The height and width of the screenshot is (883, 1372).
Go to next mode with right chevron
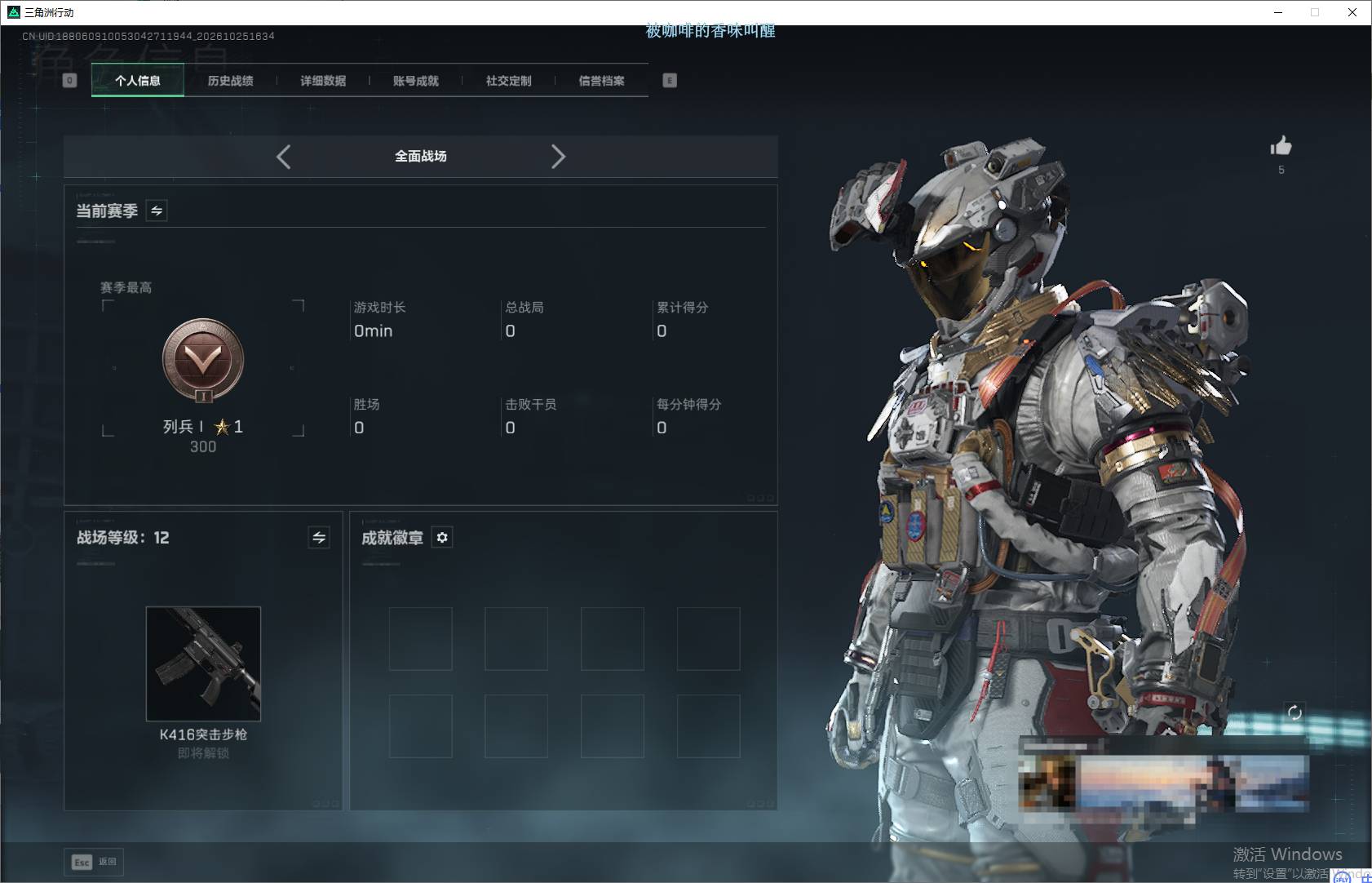point(558,157)
